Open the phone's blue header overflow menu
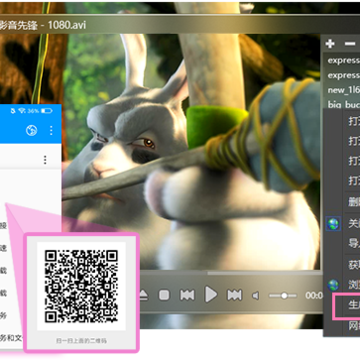Viewport: 360px width, 360px height. (51, 130)
